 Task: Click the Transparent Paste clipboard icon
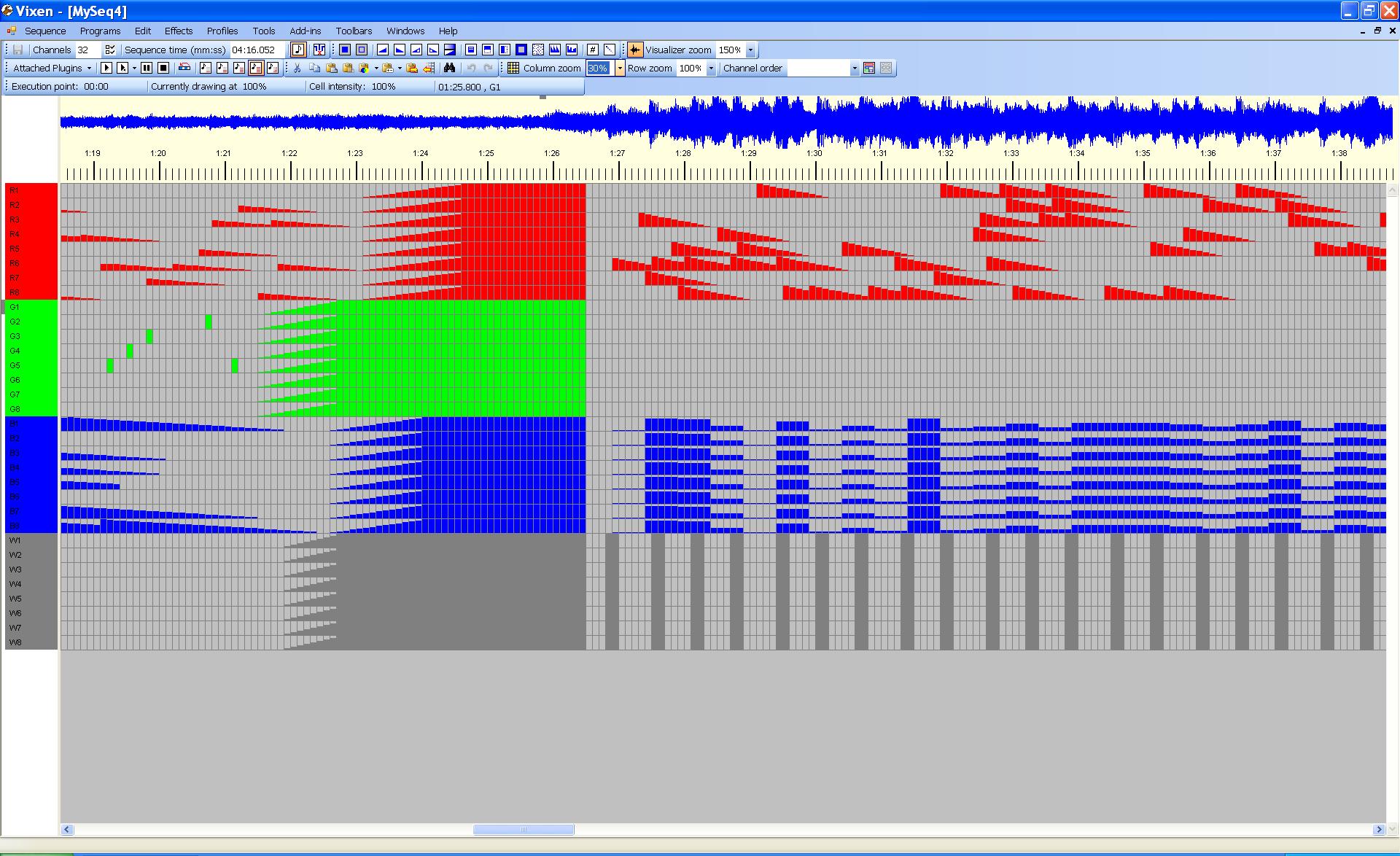(349, 68)
